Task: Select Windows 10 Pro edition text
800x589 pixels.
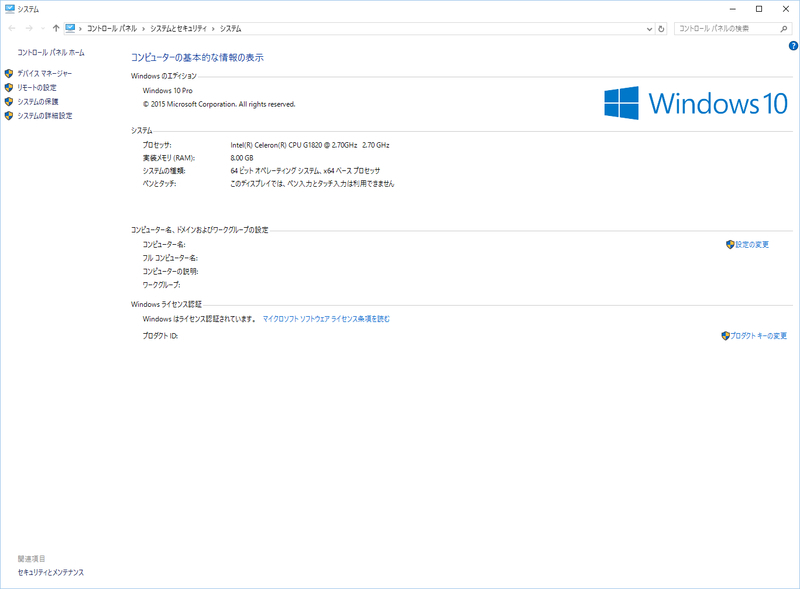Action: [x=167, y=90]
